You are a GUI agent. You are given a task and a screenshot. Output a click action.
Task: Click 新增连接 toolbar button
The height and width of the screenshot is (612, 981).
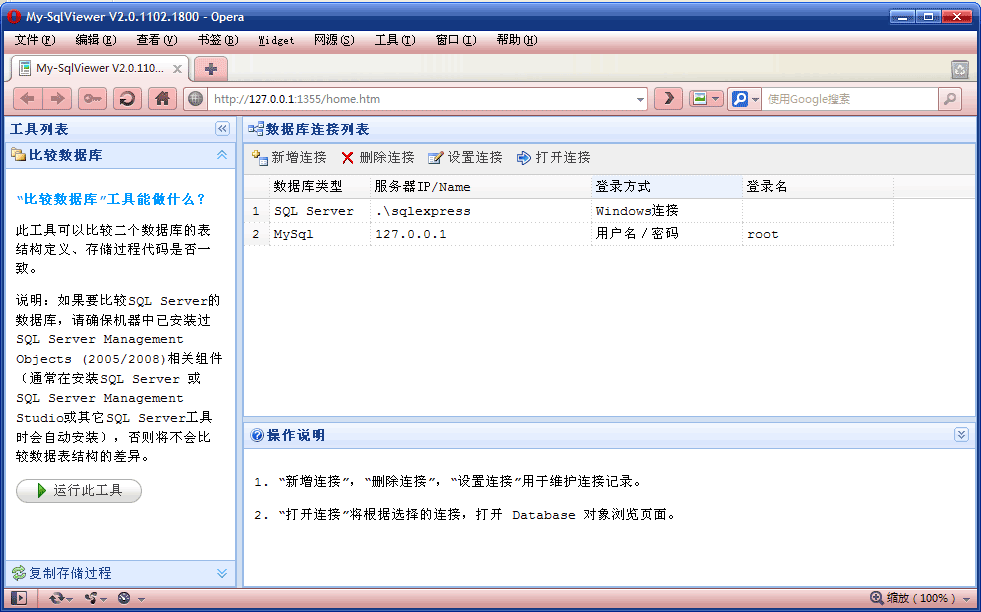point(290,158)
